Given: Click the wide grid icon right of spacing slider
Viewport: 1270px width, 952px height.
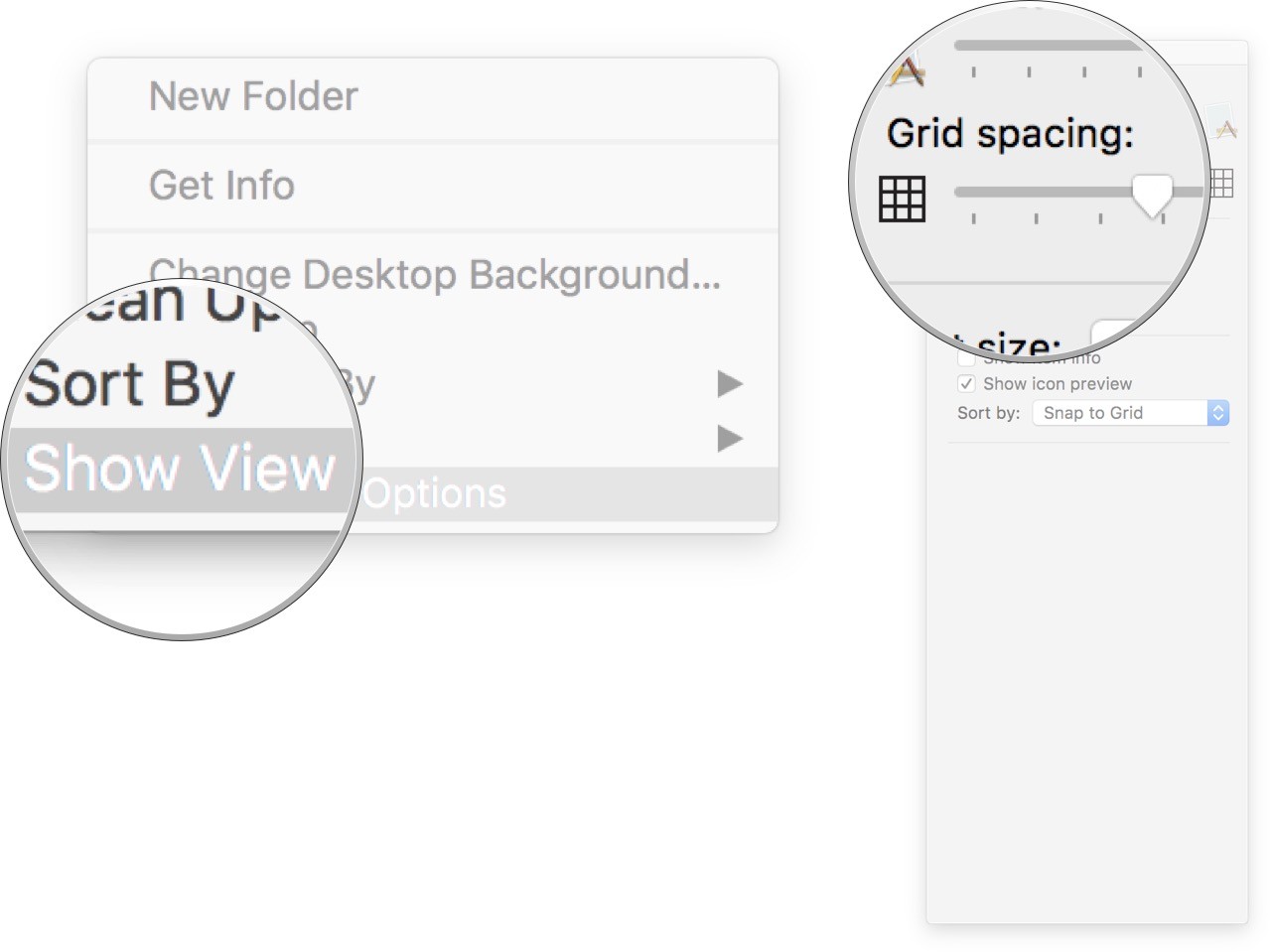Looking at the screenshot, I should coord(1222,183).
